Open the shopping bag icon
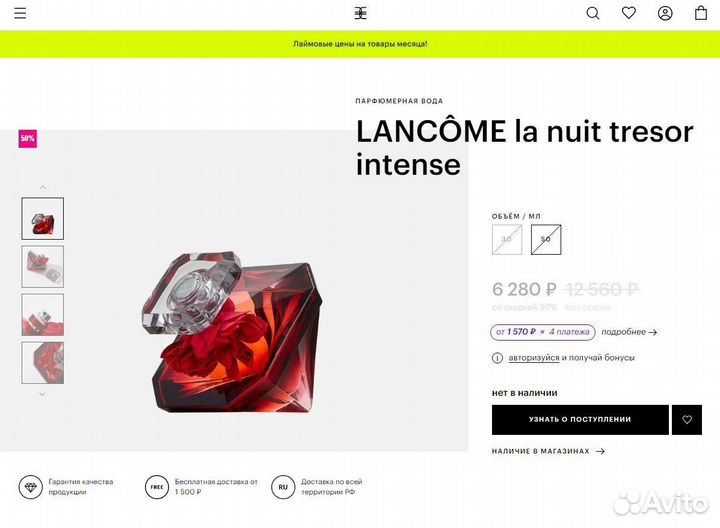720x528 pixels. tap(701, 13)
